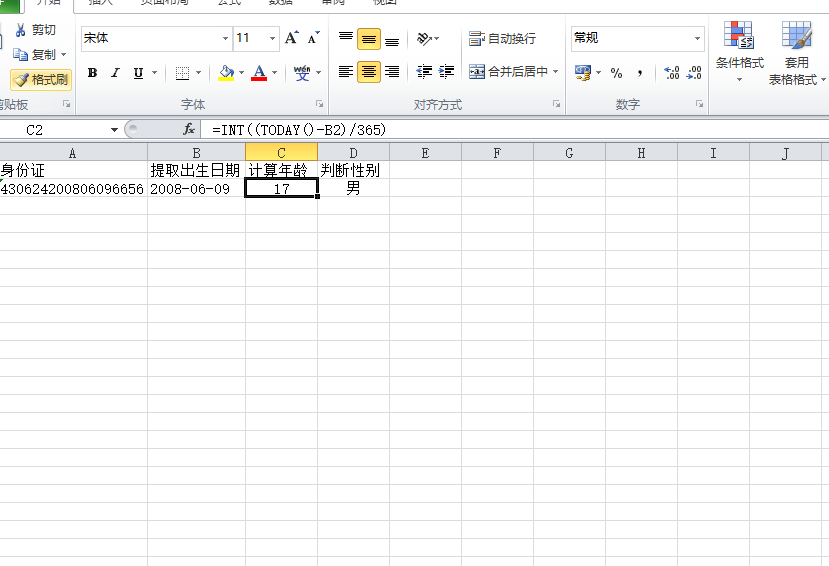Open the font size dropdown arrow
The image size is (829, 566).
(x=272, y=39)
